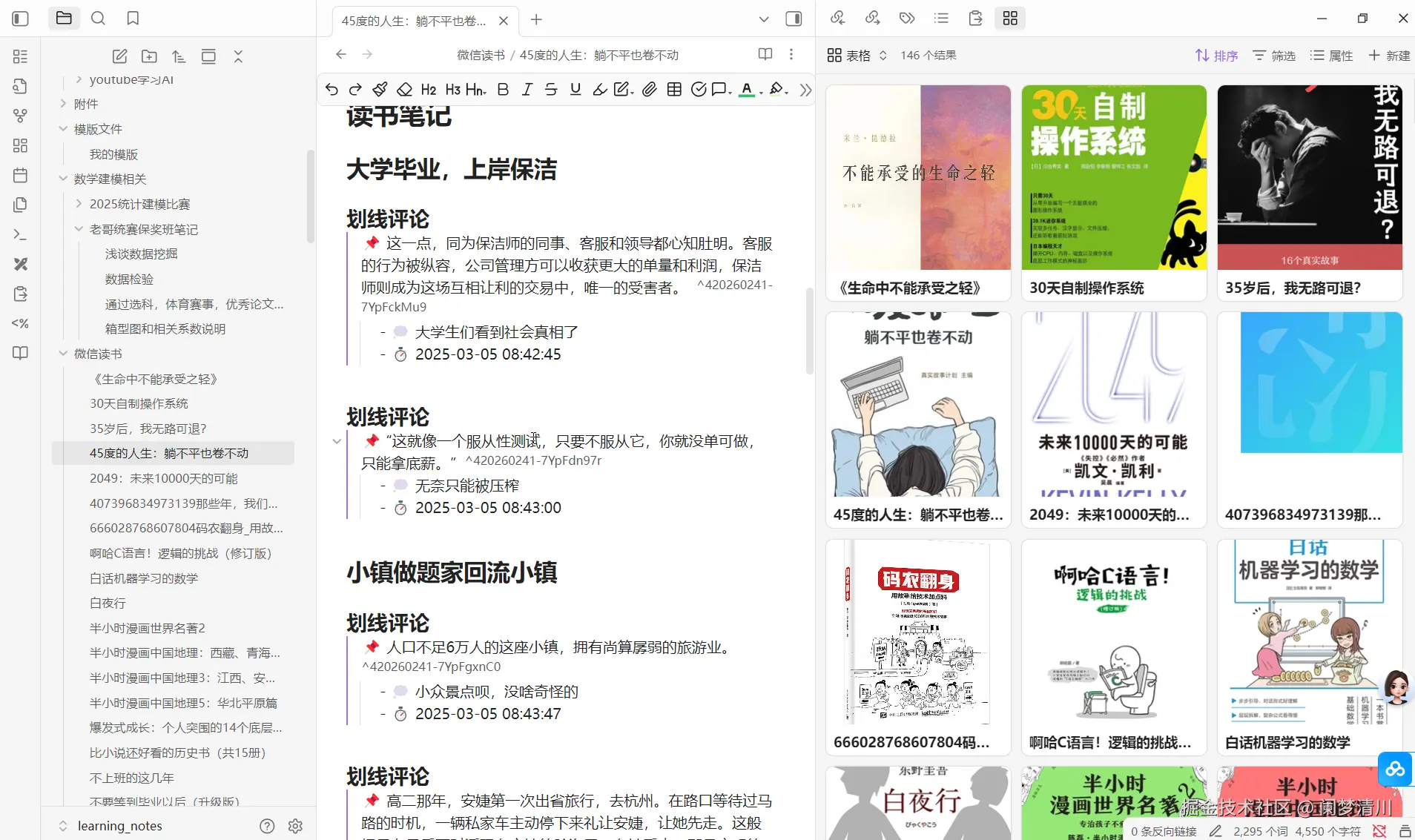Create a new folder in file explorer
Screen dimensions: 1415x840
149,56
